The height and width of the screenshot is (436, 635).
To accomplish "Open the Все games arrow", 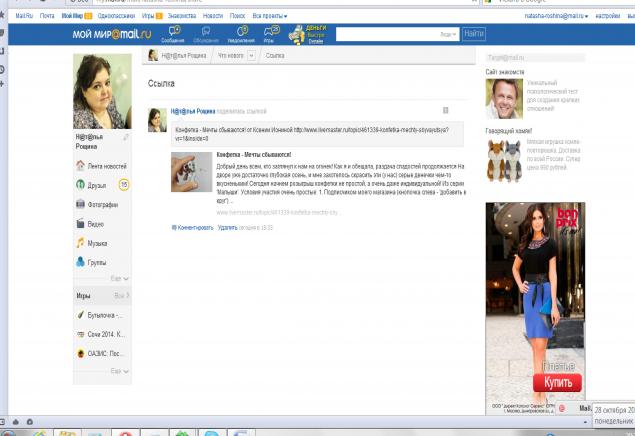I will tap(122, 296).
